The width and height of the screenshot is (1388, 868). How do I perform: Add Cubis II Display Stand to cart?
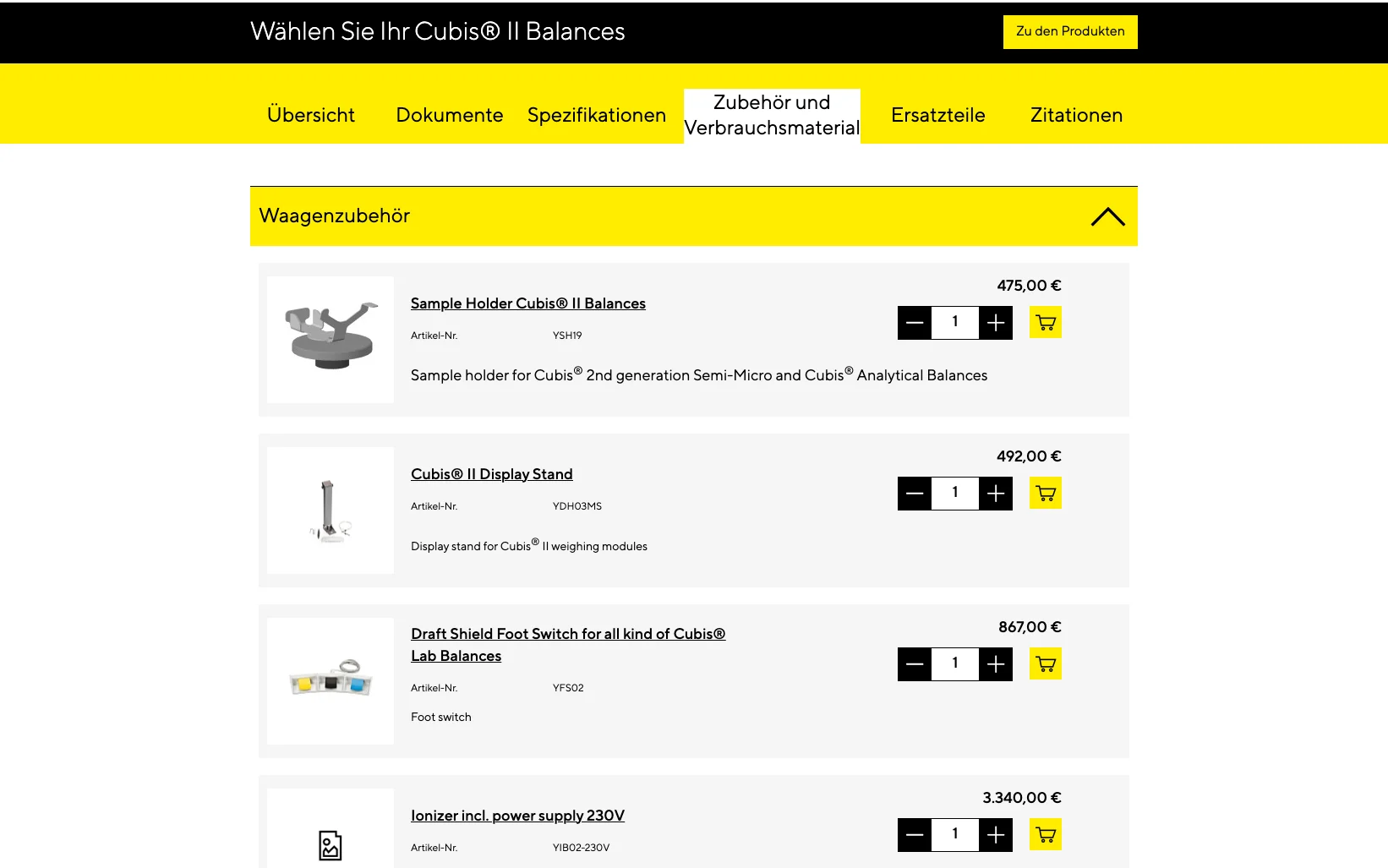click(x=1046, y=493)
